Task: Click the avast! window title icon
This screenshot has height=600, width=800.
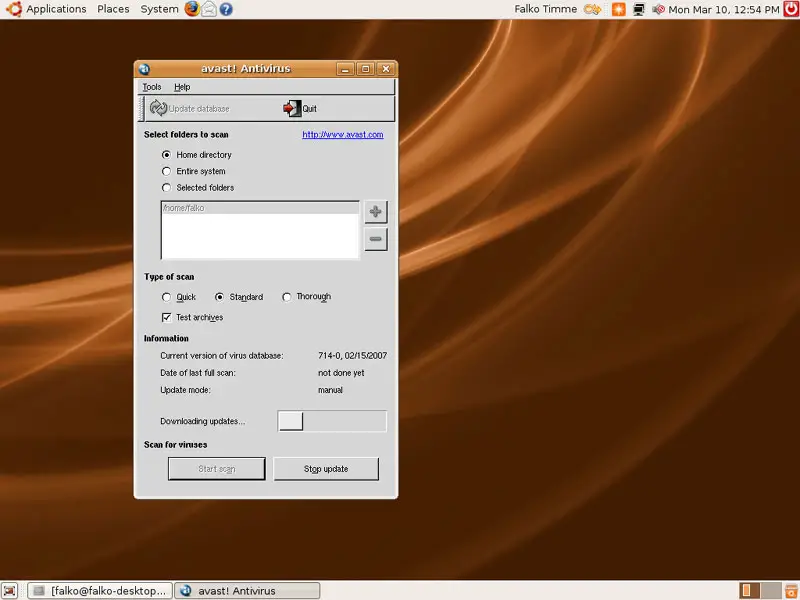Action: coord(144,69)
